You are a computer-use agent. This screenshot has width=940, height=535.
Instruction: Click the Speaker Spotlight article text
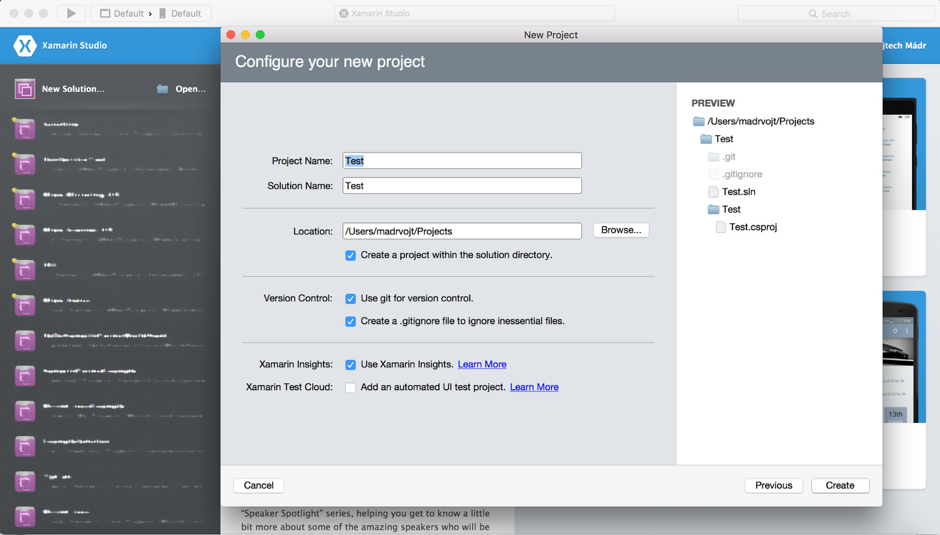click(365, 520)
